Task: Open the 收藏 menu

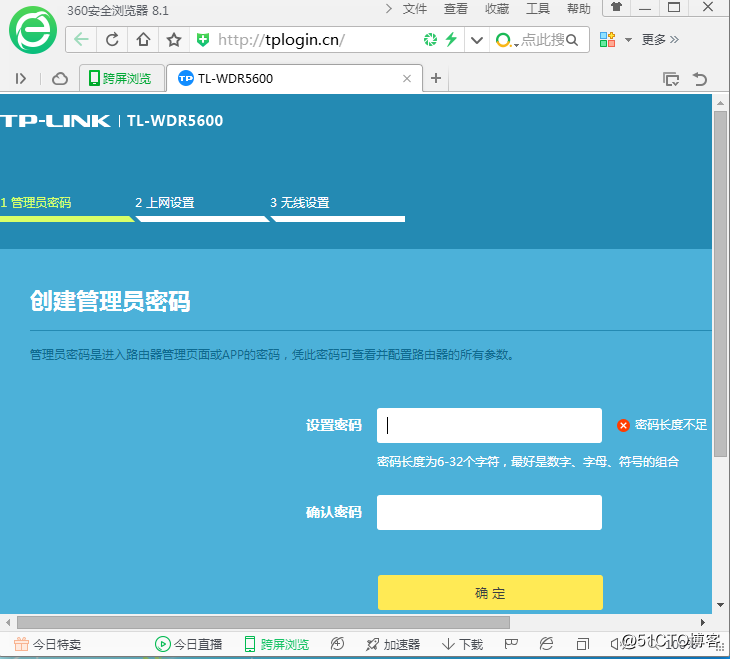Action: coord(497,9)
